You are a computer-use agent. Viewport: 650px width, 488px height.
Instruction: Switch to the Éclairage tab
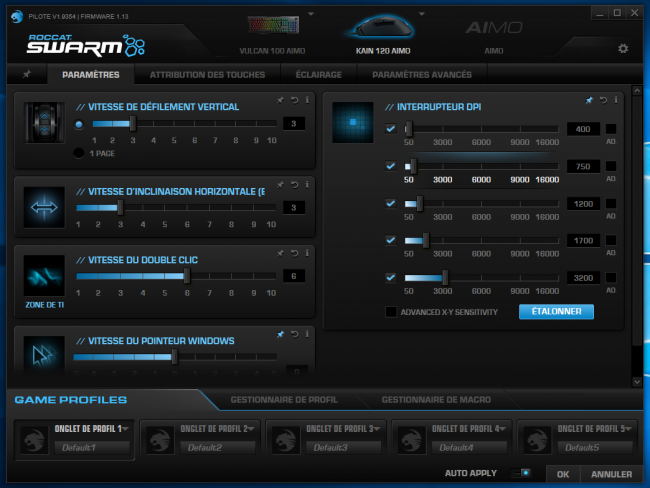(318, 75)
